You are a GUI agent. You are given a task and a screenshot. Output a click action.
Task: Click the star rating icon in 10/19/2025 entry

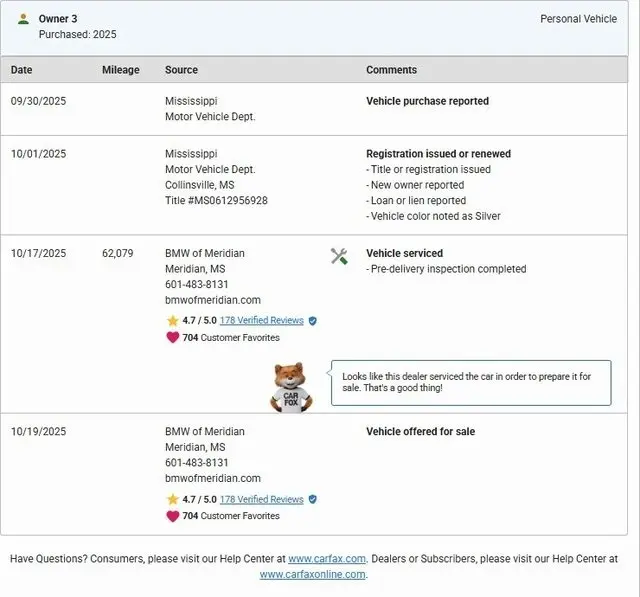172,499
